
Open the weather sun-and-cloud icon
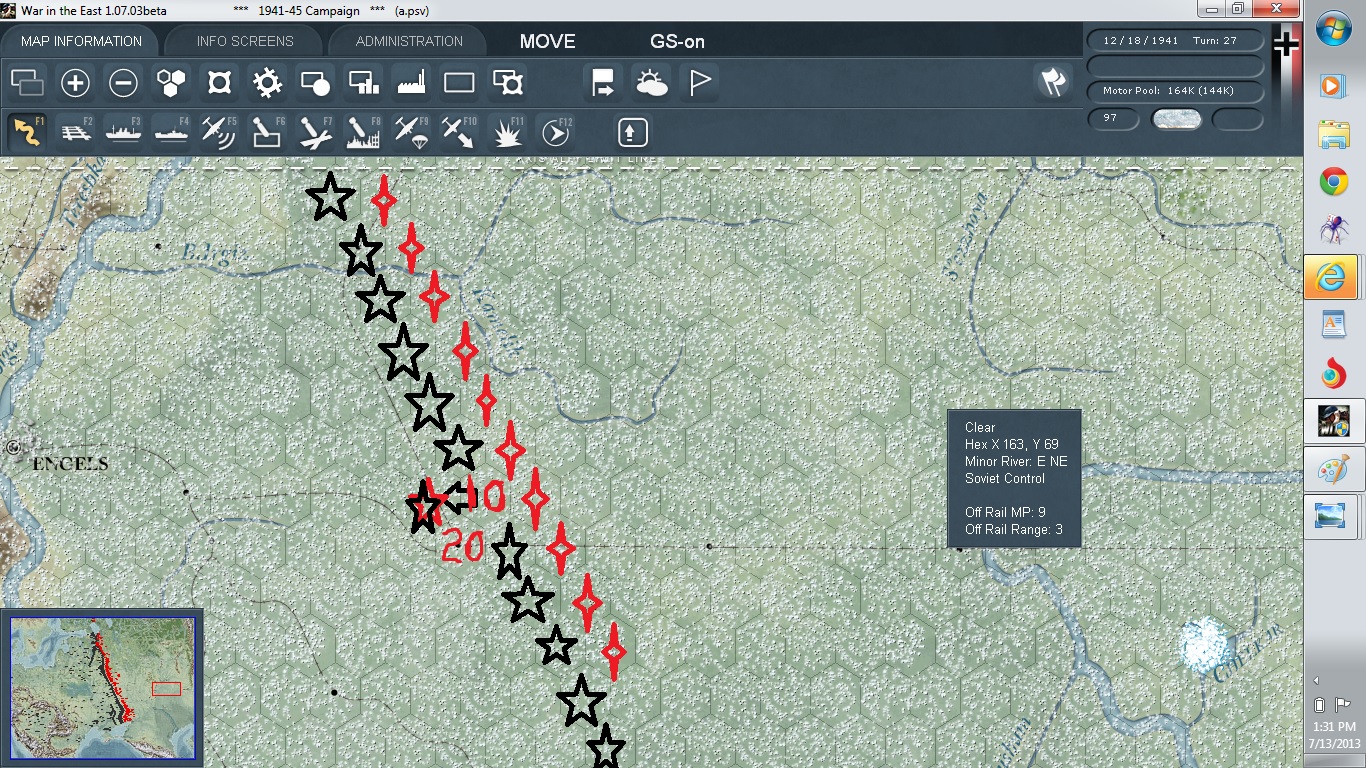click(651, 82)
